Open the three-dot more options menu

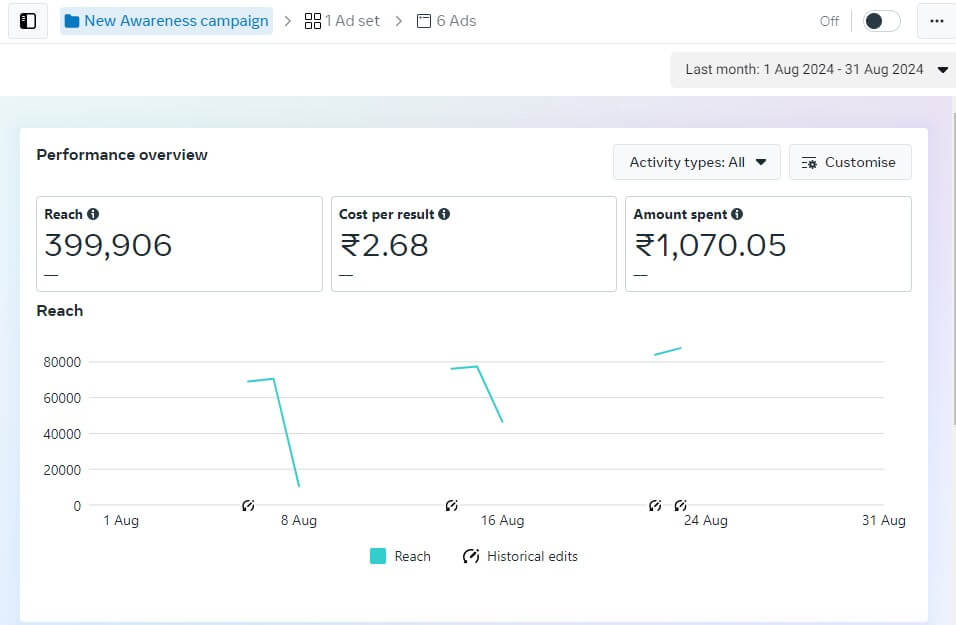click(936, 21)
